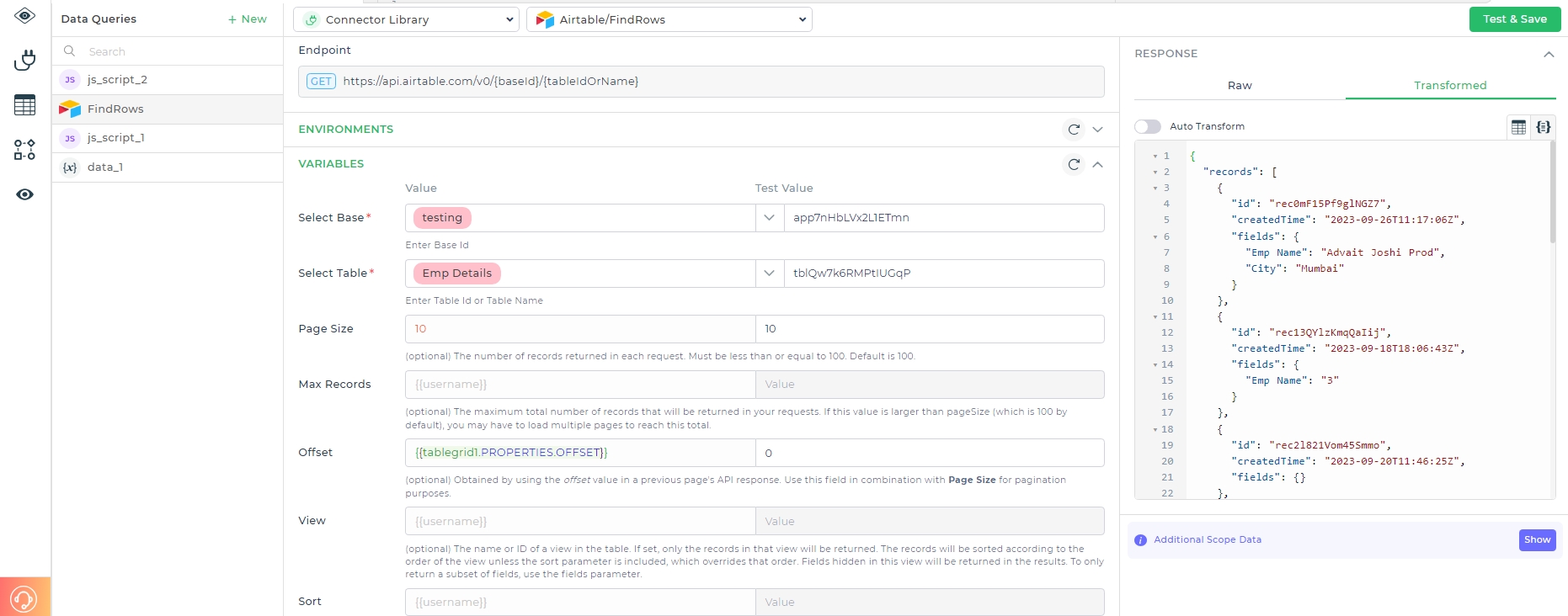Refresh the Variables section
The width and height of the screenshot is (1568, 616).
[x=1074, y=164]
